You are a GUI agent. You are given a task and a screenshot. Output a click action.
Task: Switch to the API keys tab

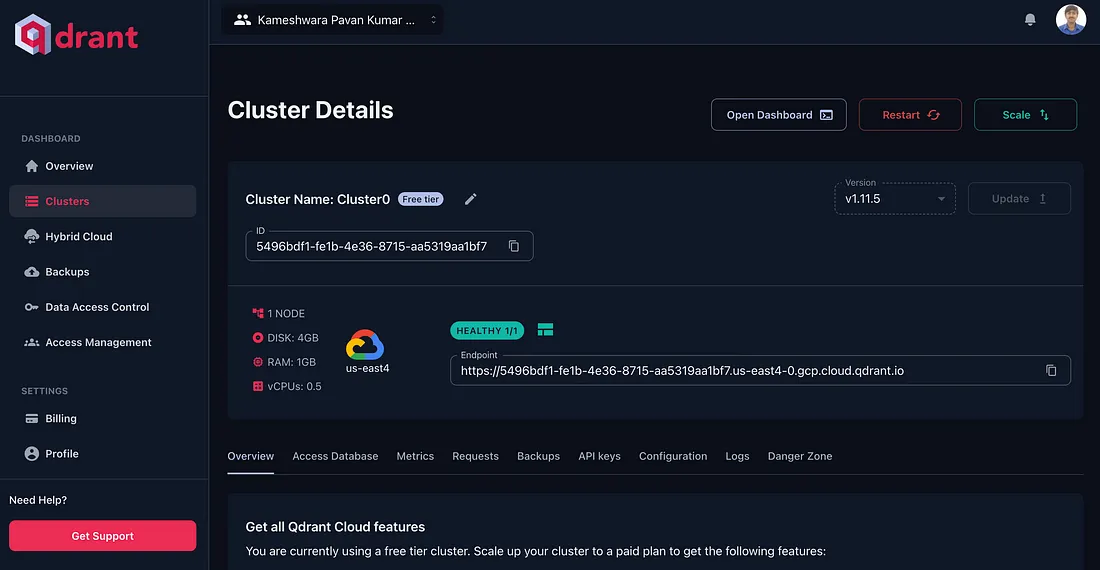[599, 456]
